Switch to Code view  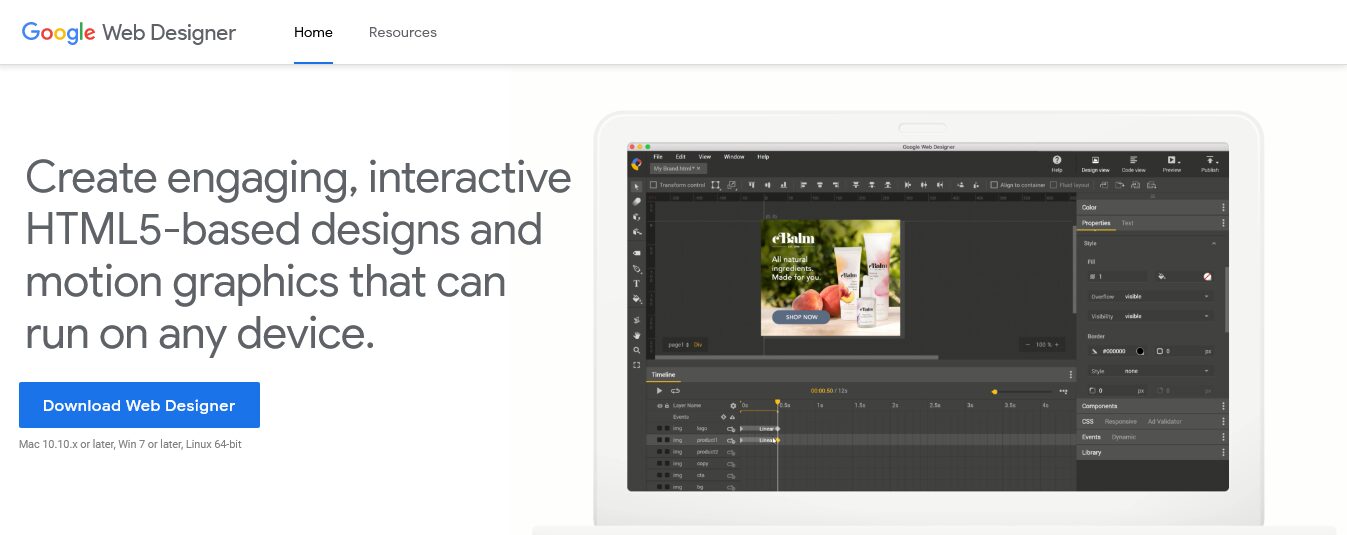1134,163
